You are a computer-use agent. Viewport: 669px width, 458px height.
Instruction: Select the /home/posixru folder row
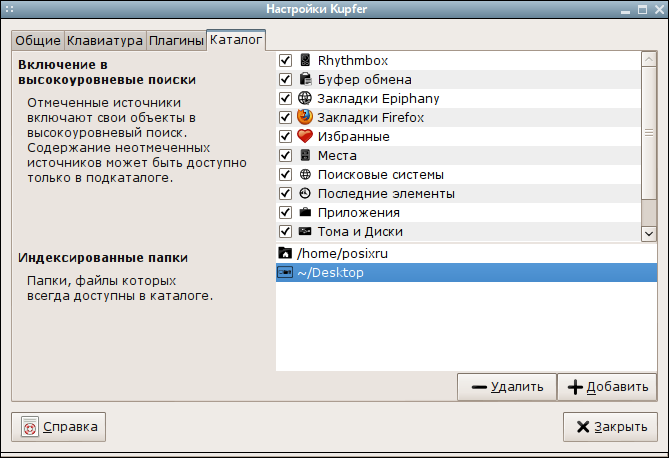[x=466, y=253]
